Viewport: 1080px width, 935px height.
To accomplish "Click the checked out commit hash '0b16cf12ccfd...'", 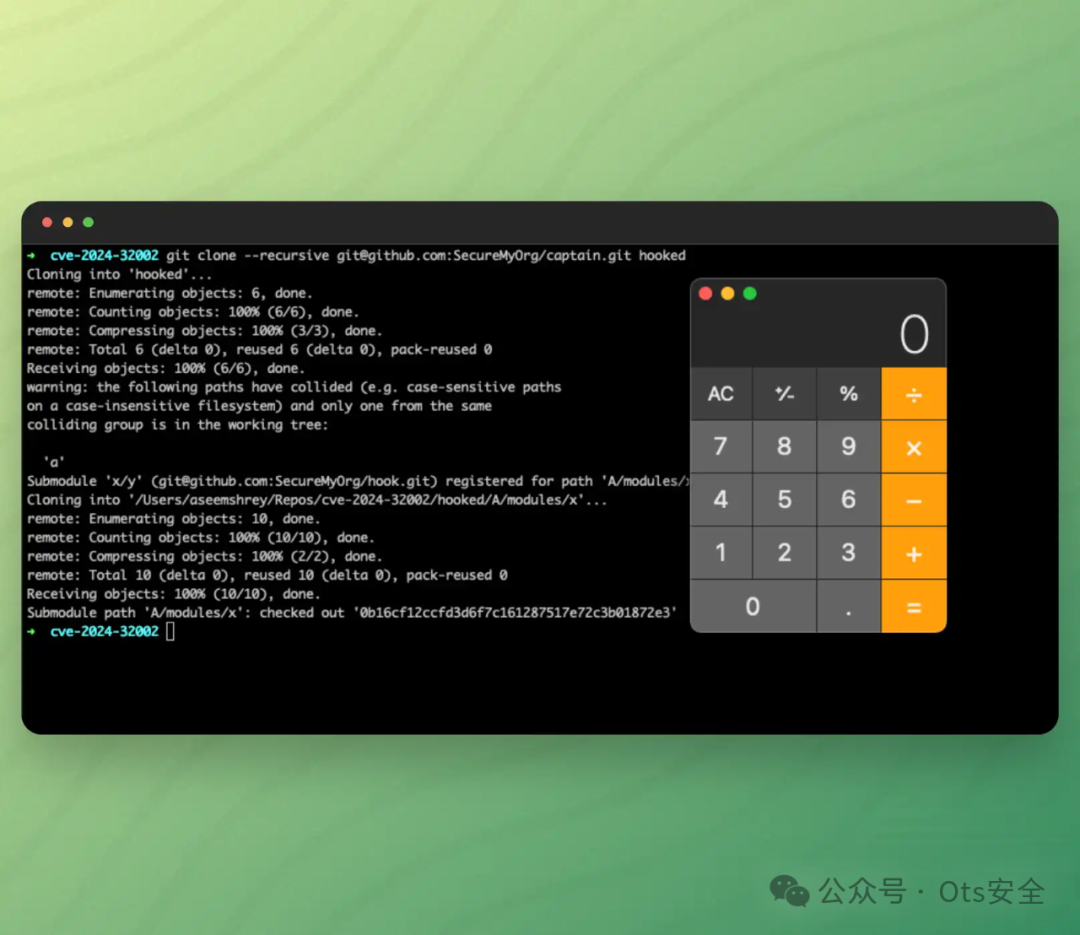I will pos(515,613).
